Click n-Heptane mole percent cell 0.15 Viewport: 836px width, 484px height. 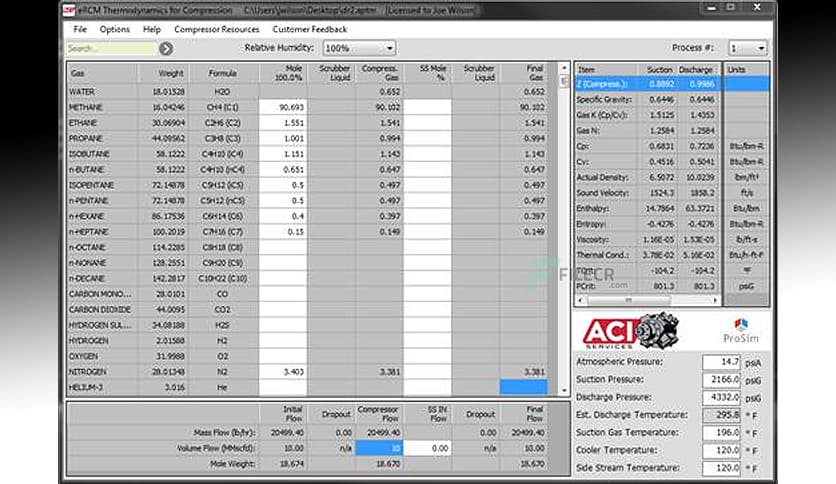[283, 232]
